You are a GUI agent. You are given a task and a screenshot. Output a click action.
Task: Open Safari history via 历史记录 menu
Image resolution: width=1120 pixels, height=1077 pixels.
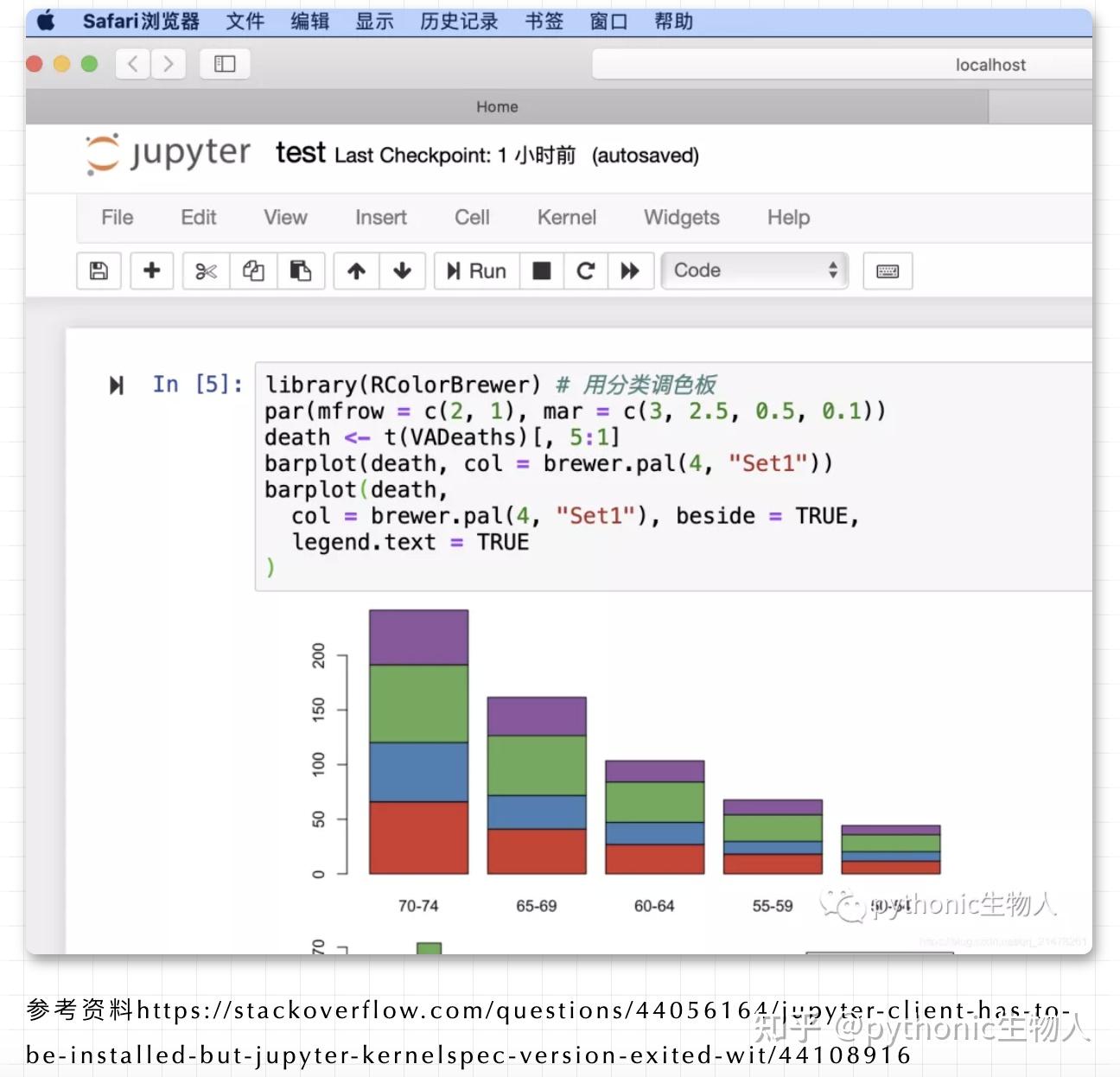pyautogui.click(x=458, y=22)
